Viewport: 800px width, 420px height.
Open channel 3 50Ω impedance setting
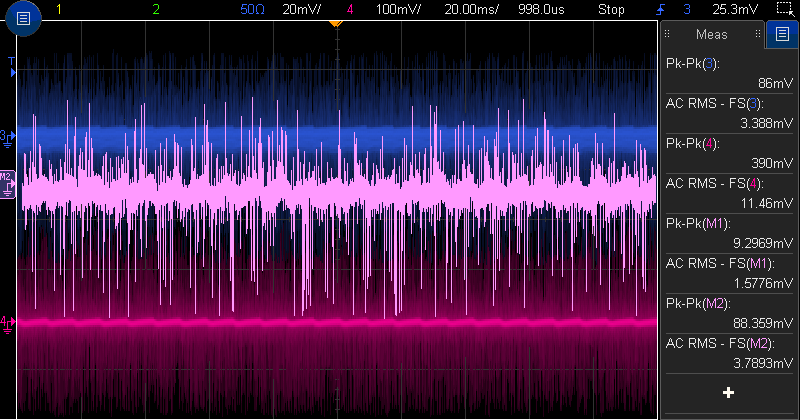point(253,9)
